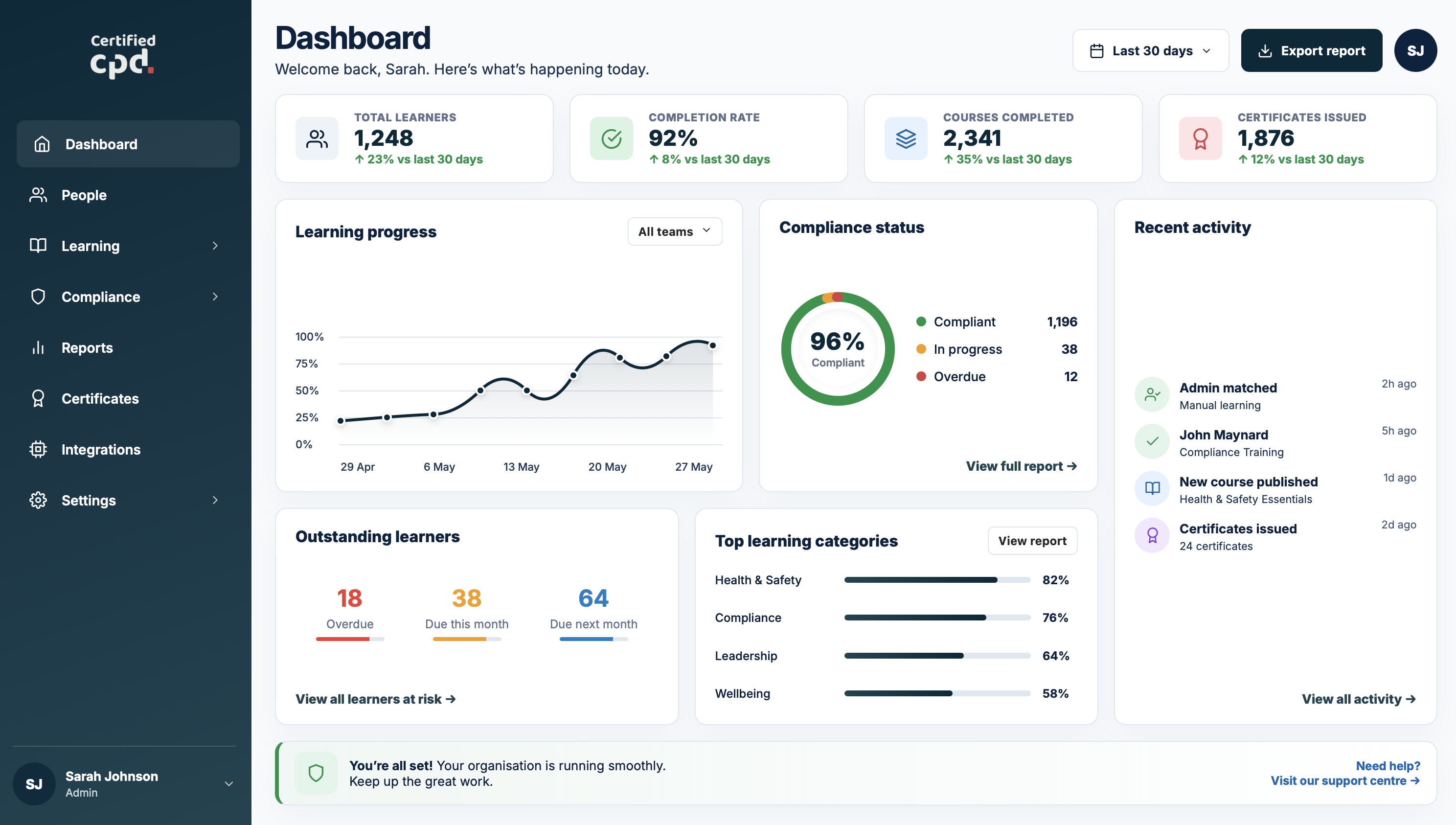This screenshot has width=1456, height=825.
Task: Click the Compliance shield icon in sidebar
Action: [38, 297]
